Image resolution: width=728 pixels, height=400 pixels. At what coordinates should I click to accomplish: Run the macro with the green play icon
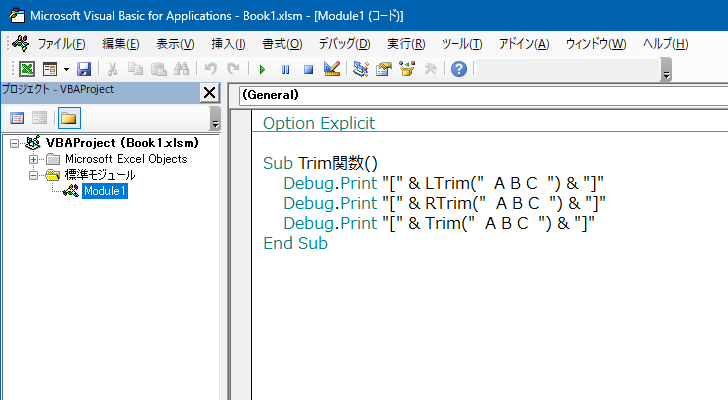tap(262, 70)
